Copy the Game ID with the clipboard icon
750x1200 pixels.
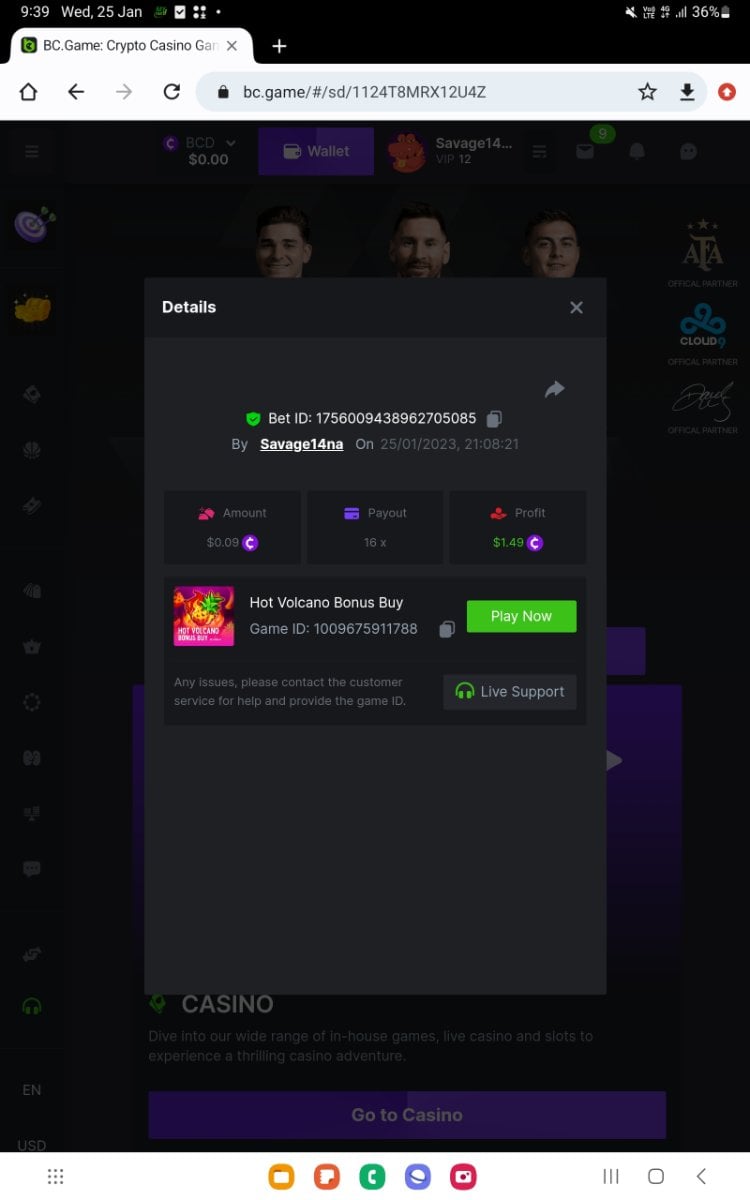(x=447, y=629)
